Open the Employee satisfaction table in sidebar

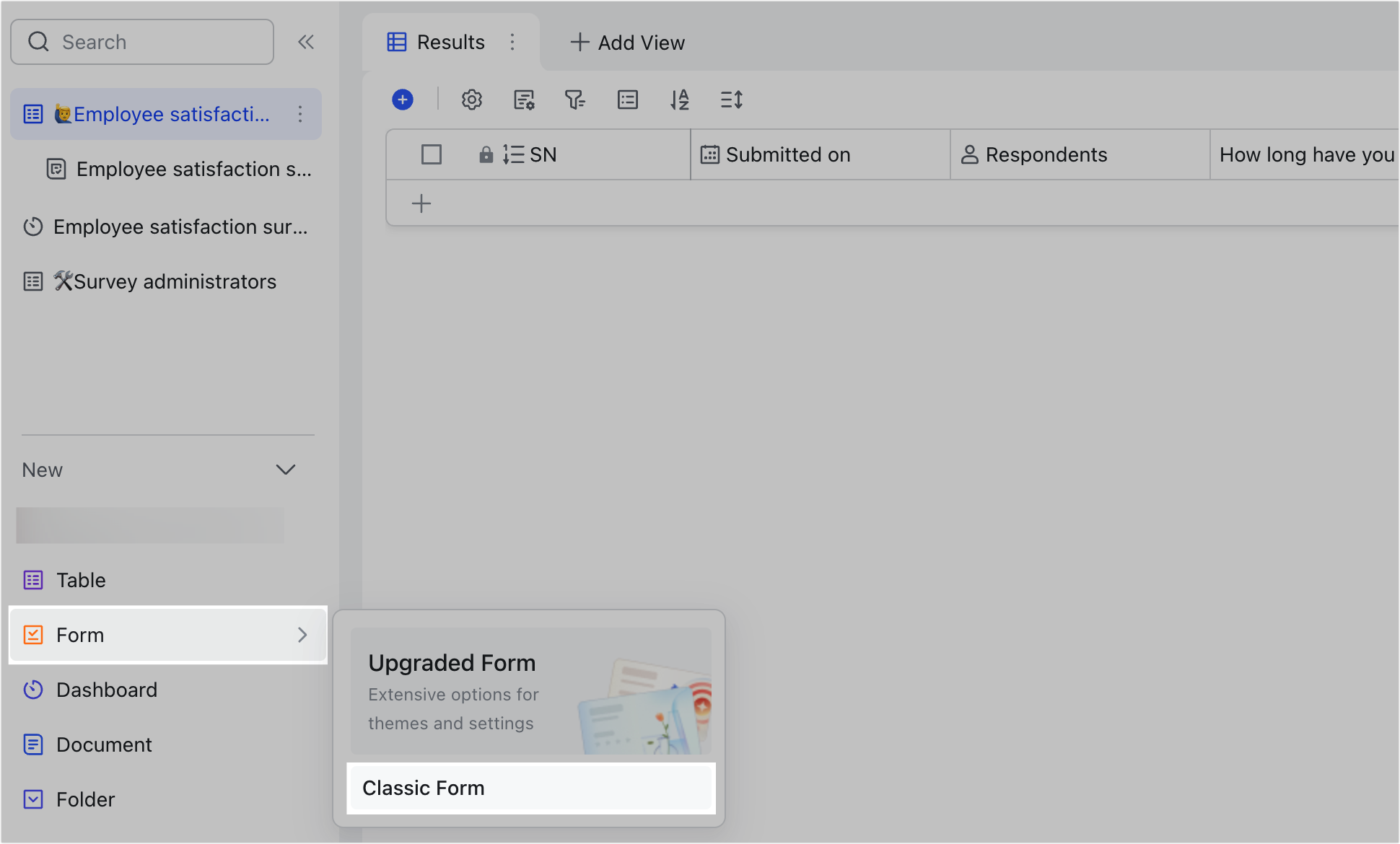tap(166, 114)
